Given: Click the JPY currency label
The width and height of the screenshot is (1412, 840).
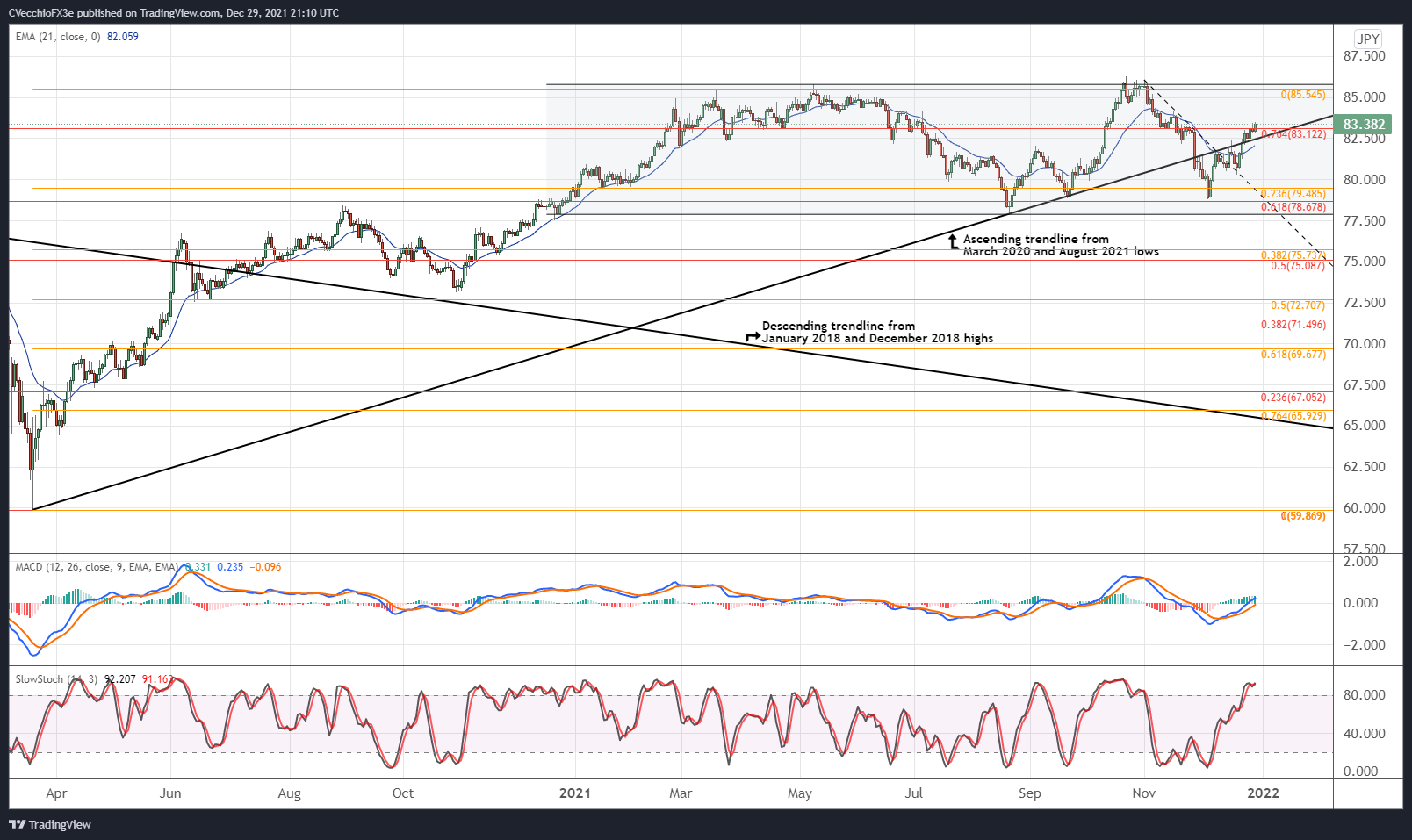Looking at the screenshot, I should 1368,39.
